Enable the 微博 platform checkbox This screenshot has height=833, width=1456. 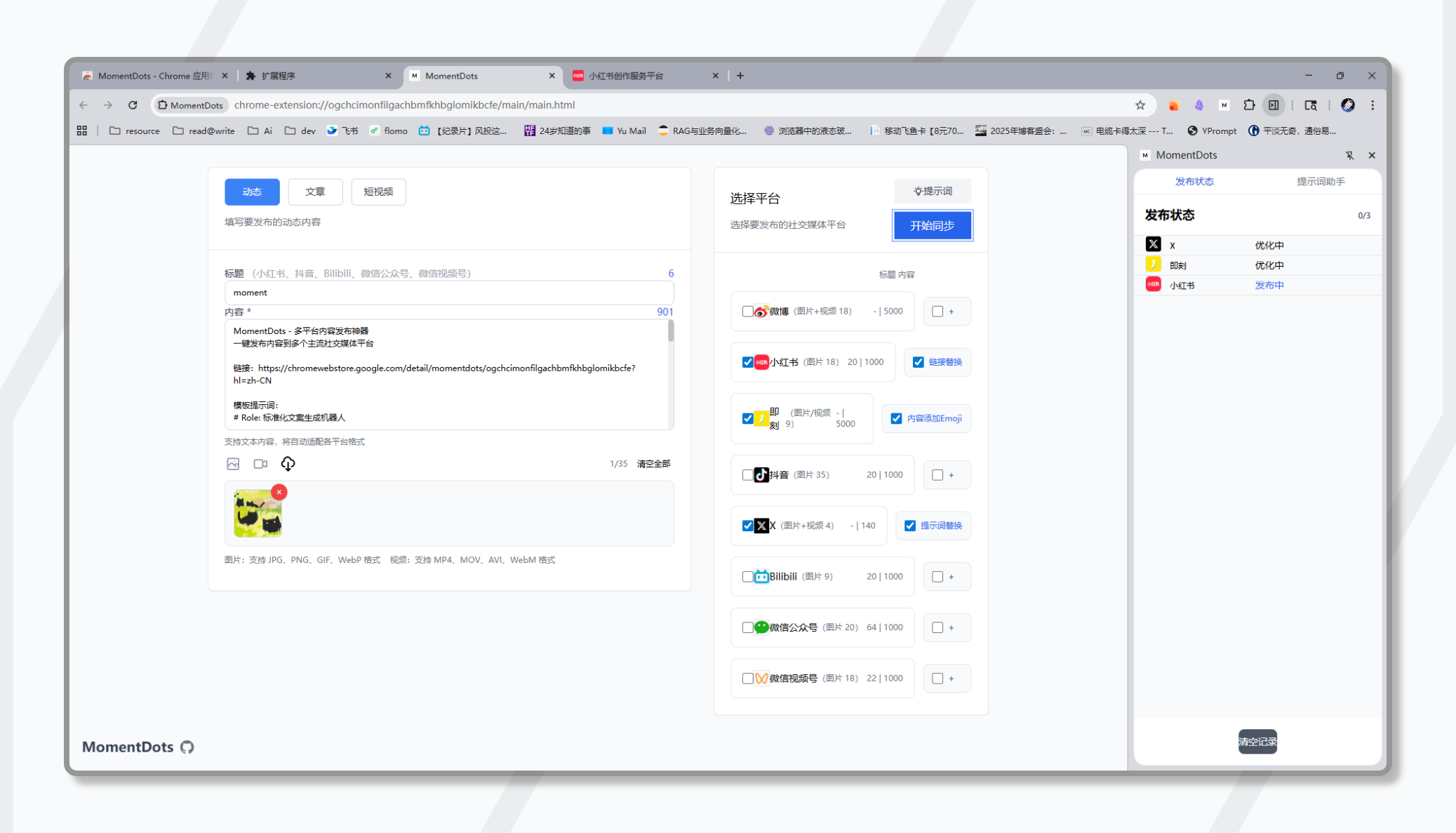pyautogui.click(x=747, y=311)
